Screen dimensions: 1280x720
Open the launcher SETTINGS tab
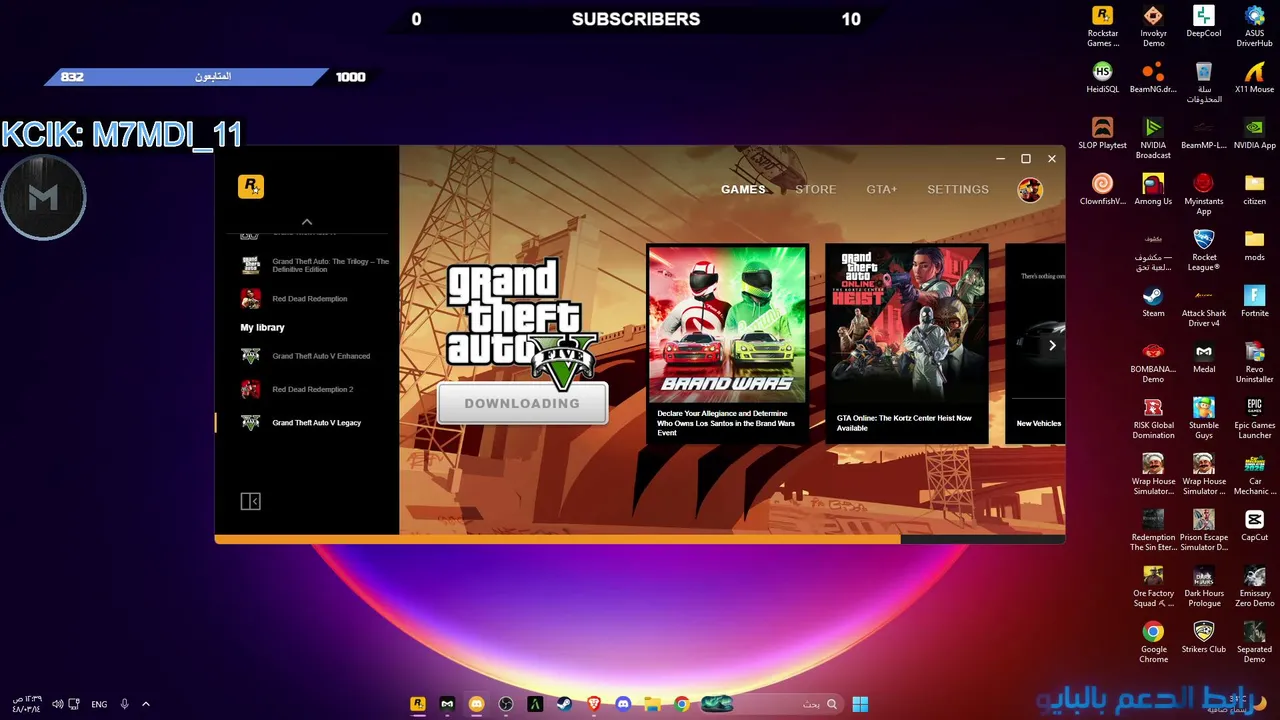pyautogui.click(x=958, y=189)
